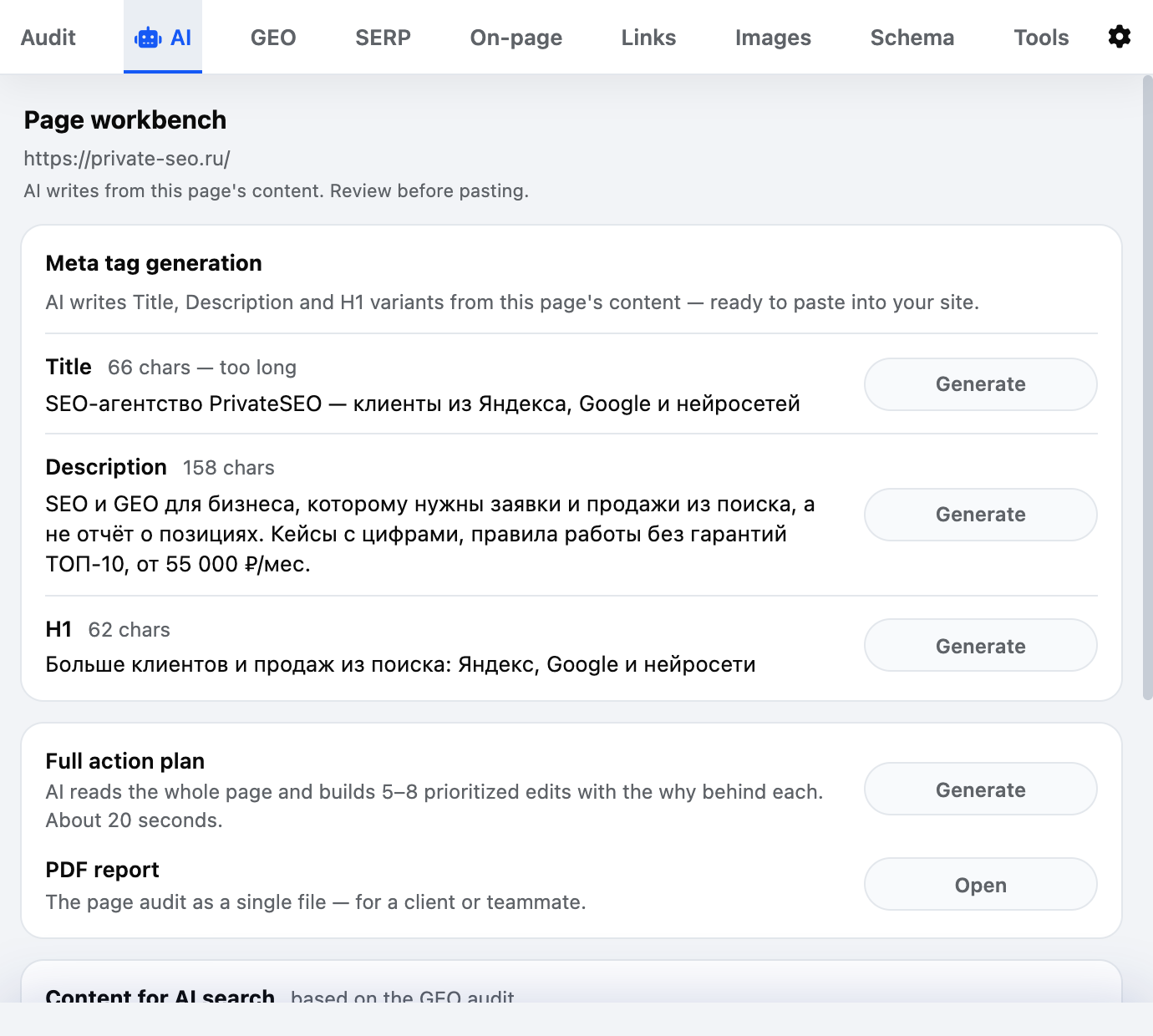Generate the Full action plan
This screenshot has height=1036, width=1153.
point(980,789)
